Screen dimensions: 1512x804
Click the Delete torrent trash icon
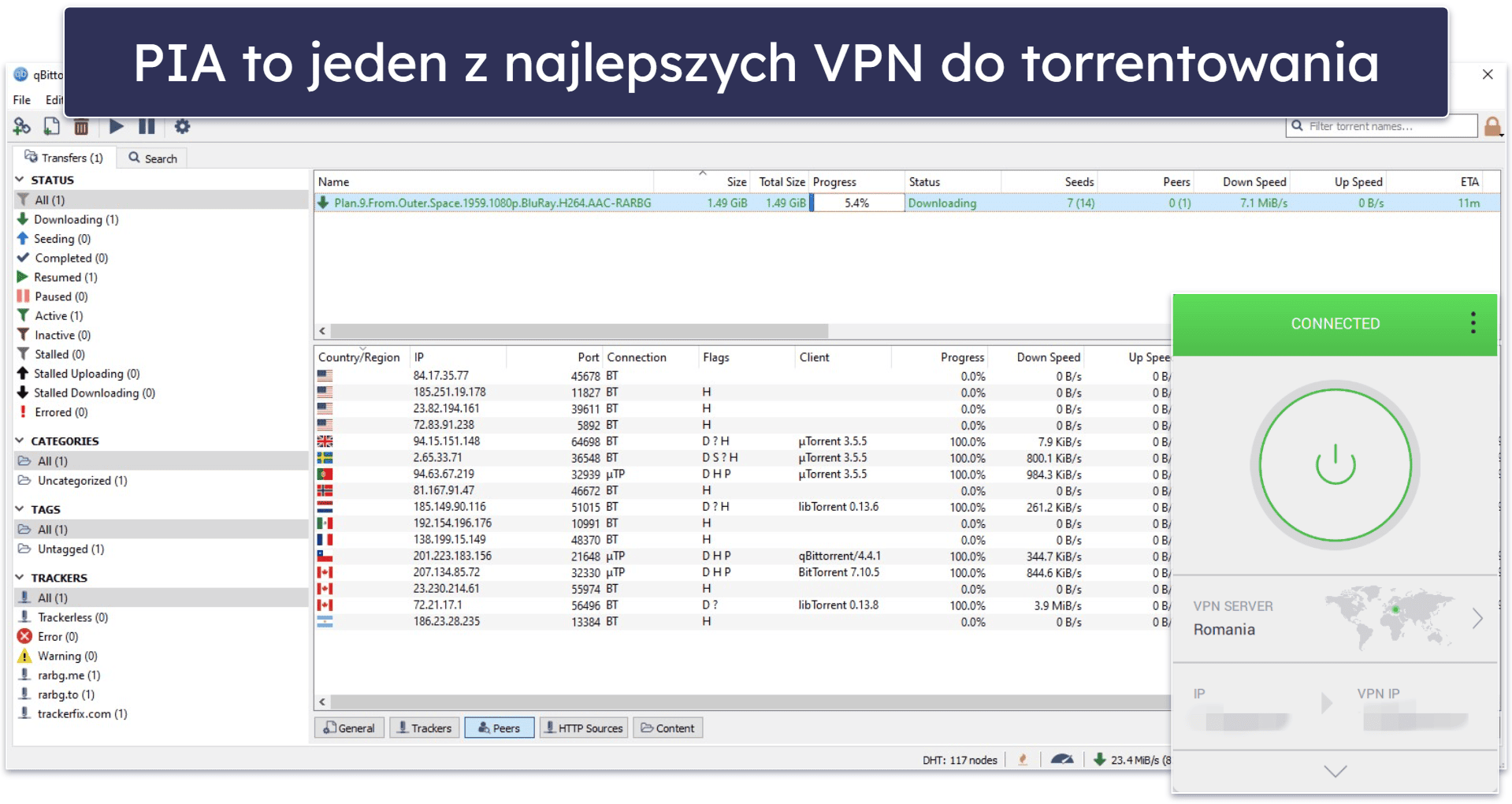click(x=81, y=126)
